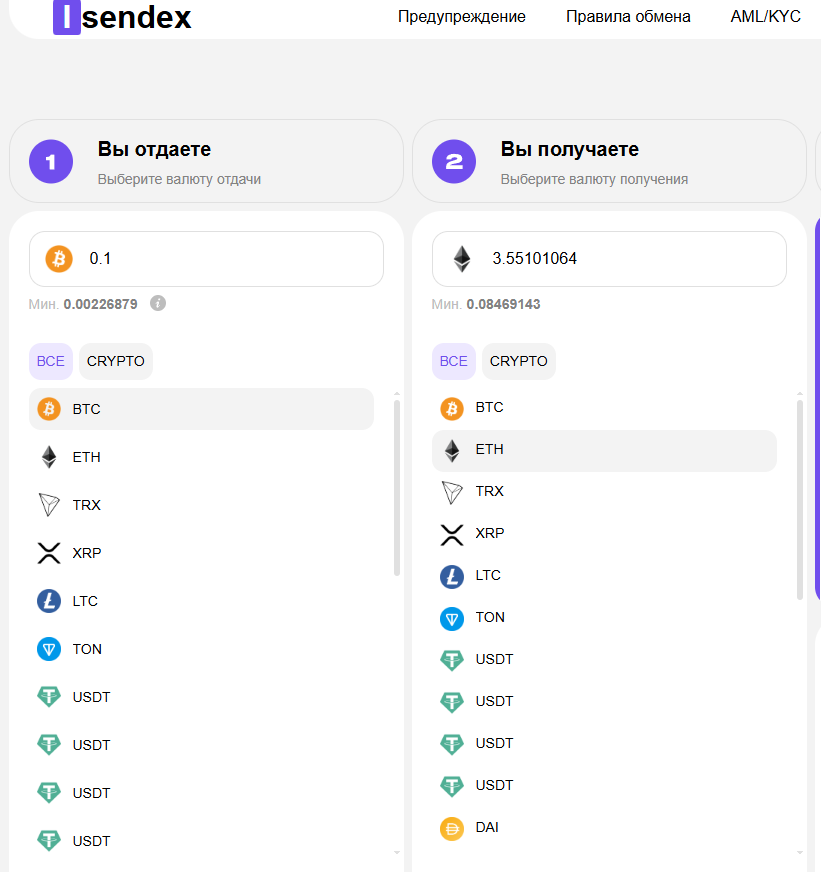The height and width of the screenshot is (872, 821).
Task: Choose XRP in the give currency list
Action: point(201,553)
